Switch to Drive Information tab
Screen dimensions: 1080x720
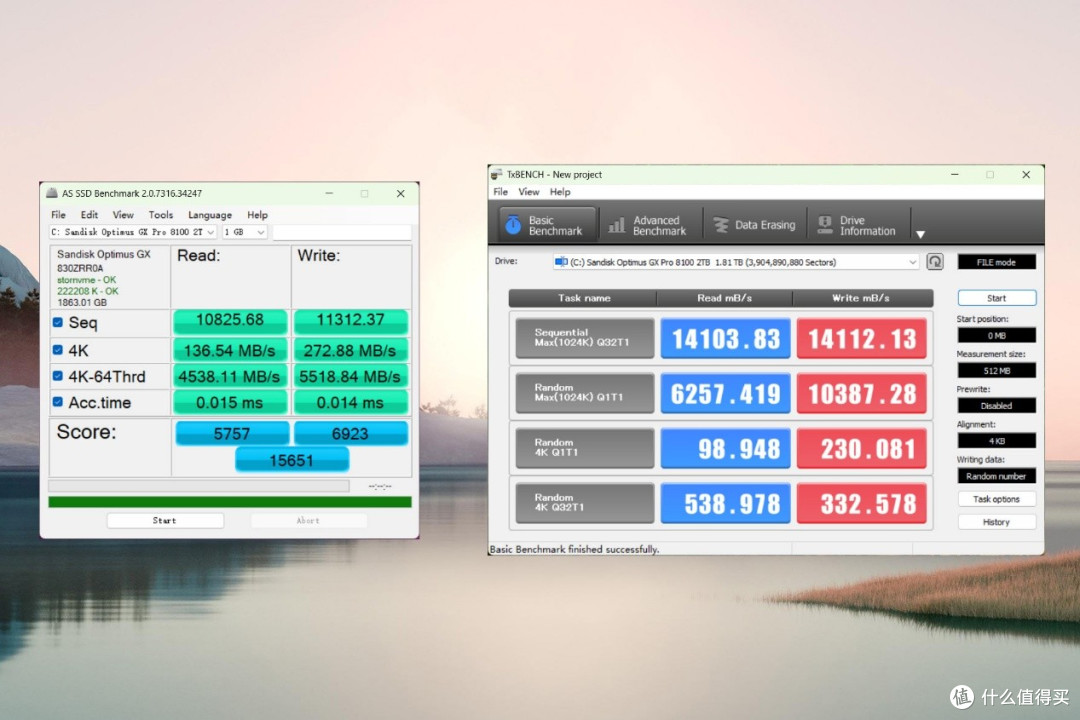tap(858, 225)
